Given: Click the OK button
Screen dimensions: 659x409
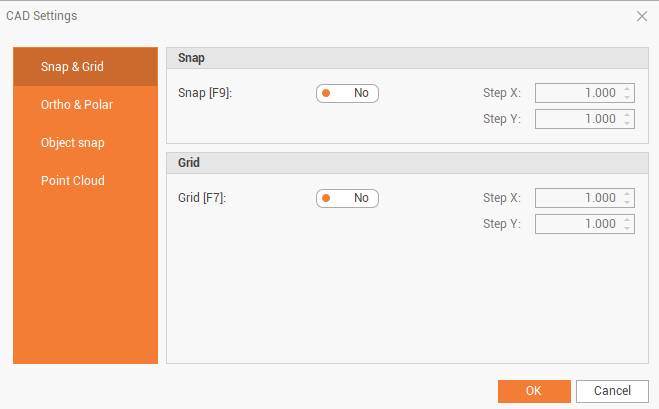Looking at the screenshot, I should pyautogui.click(x=534, y=391).
